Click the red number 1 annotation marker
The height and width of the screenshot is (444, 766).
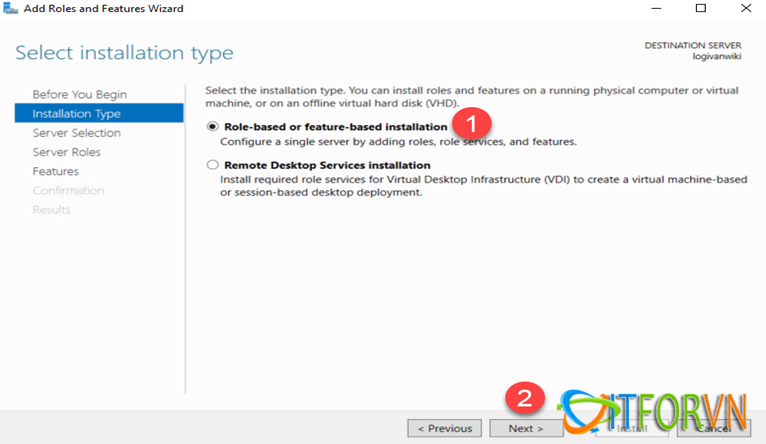470,126
